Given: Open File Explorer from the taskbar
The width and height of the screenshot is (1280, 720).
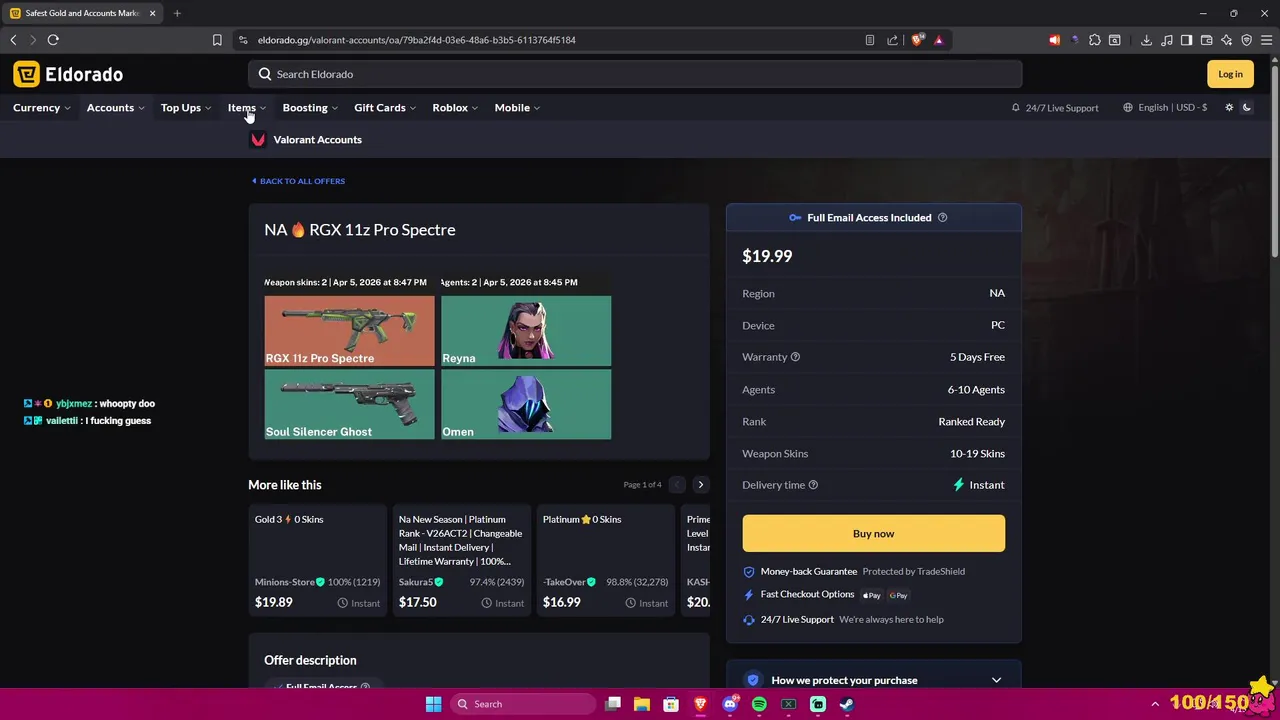Looking at the screenshot, I should click(x=642, y=704).
